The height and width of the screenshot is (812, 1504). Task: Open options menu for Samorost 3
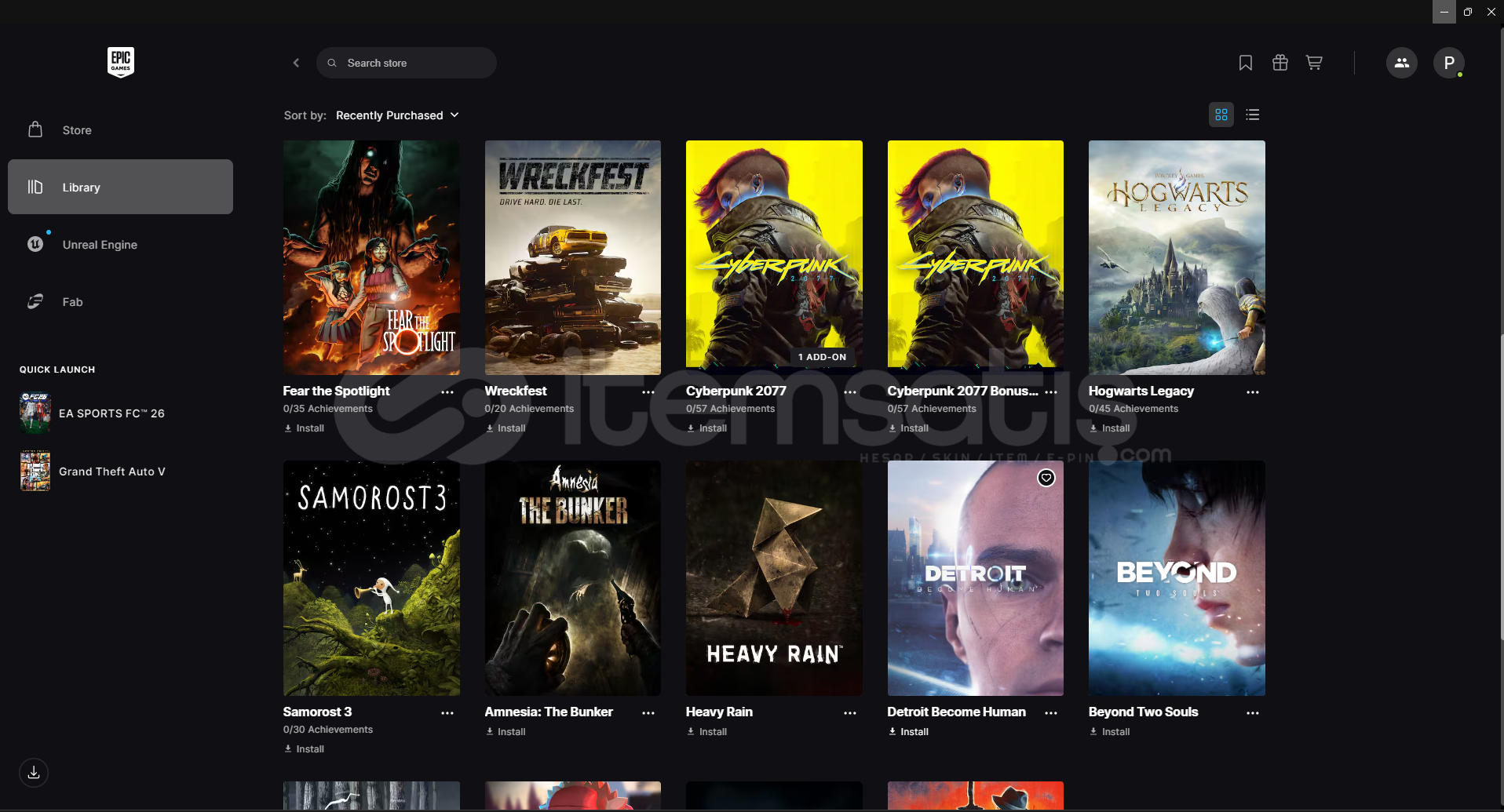point(447,712)
